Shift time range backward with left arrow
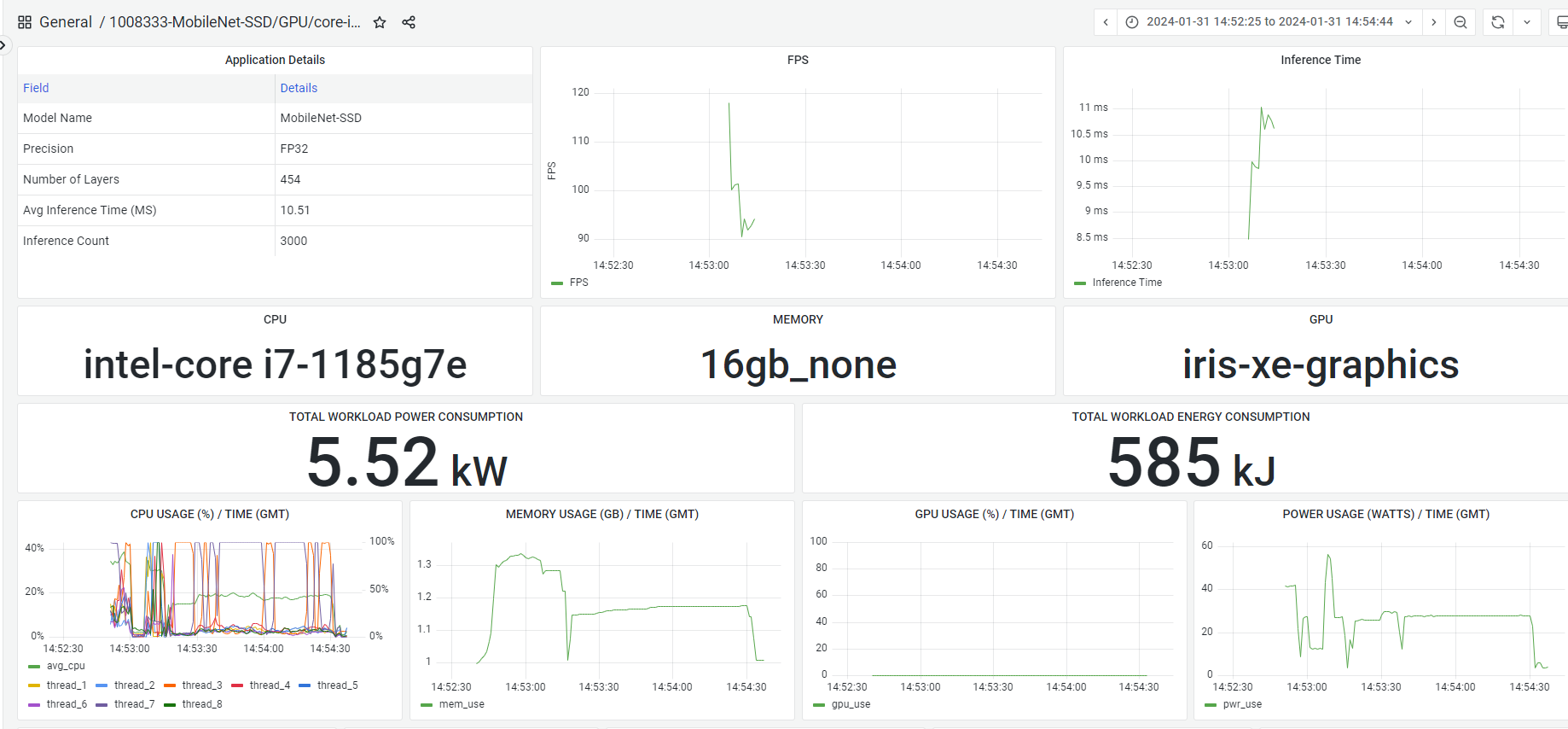The image size is (1568, 729). 1106,22
